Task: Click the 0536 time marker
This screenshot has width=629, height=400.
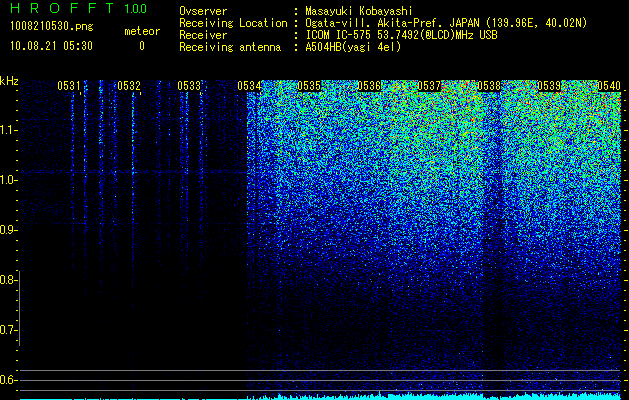Action: 369,86
